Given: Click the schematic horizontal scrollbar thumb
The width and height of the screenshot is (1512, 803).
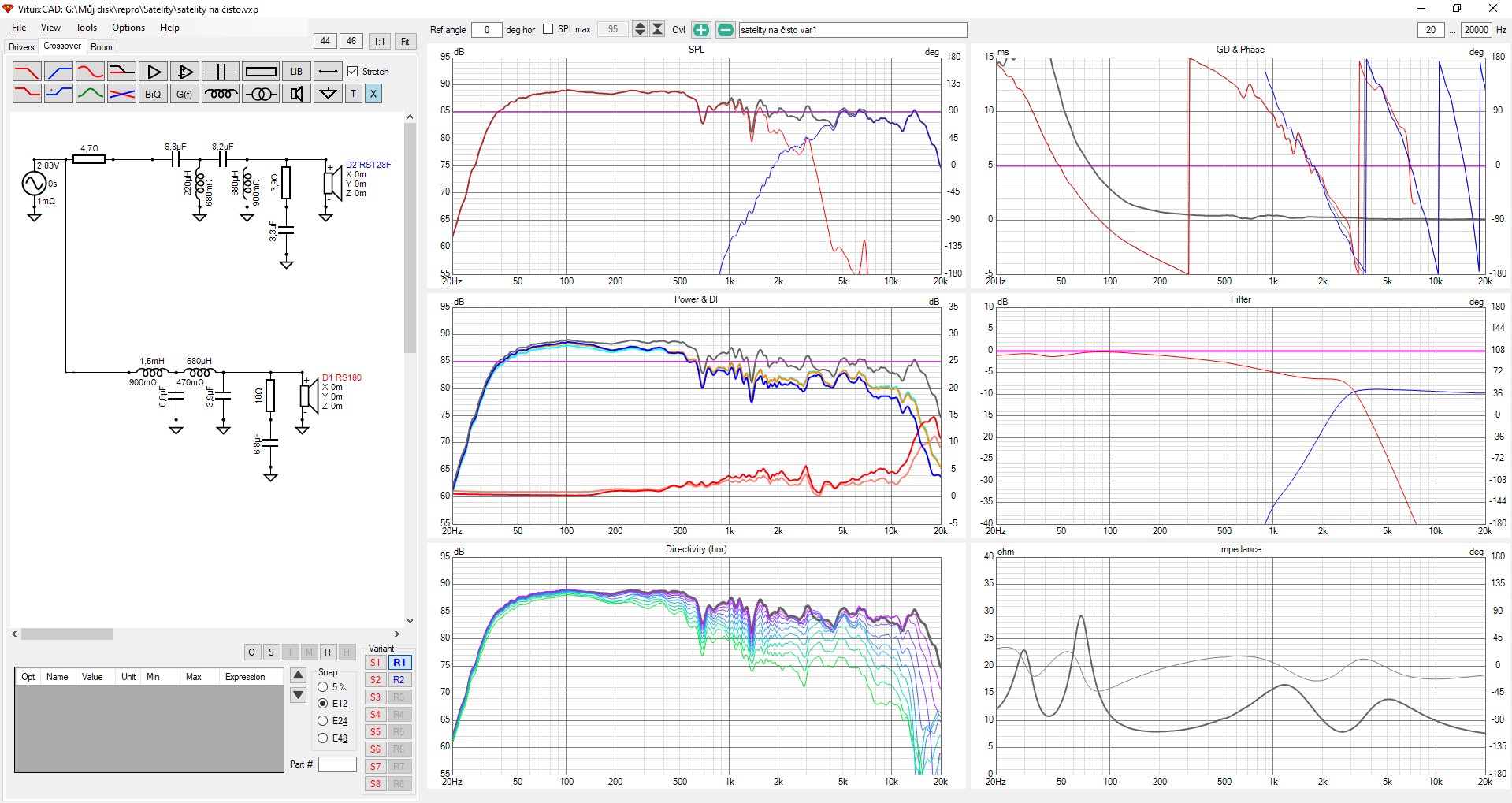Looking at the screenshot, I should (68, 634).
